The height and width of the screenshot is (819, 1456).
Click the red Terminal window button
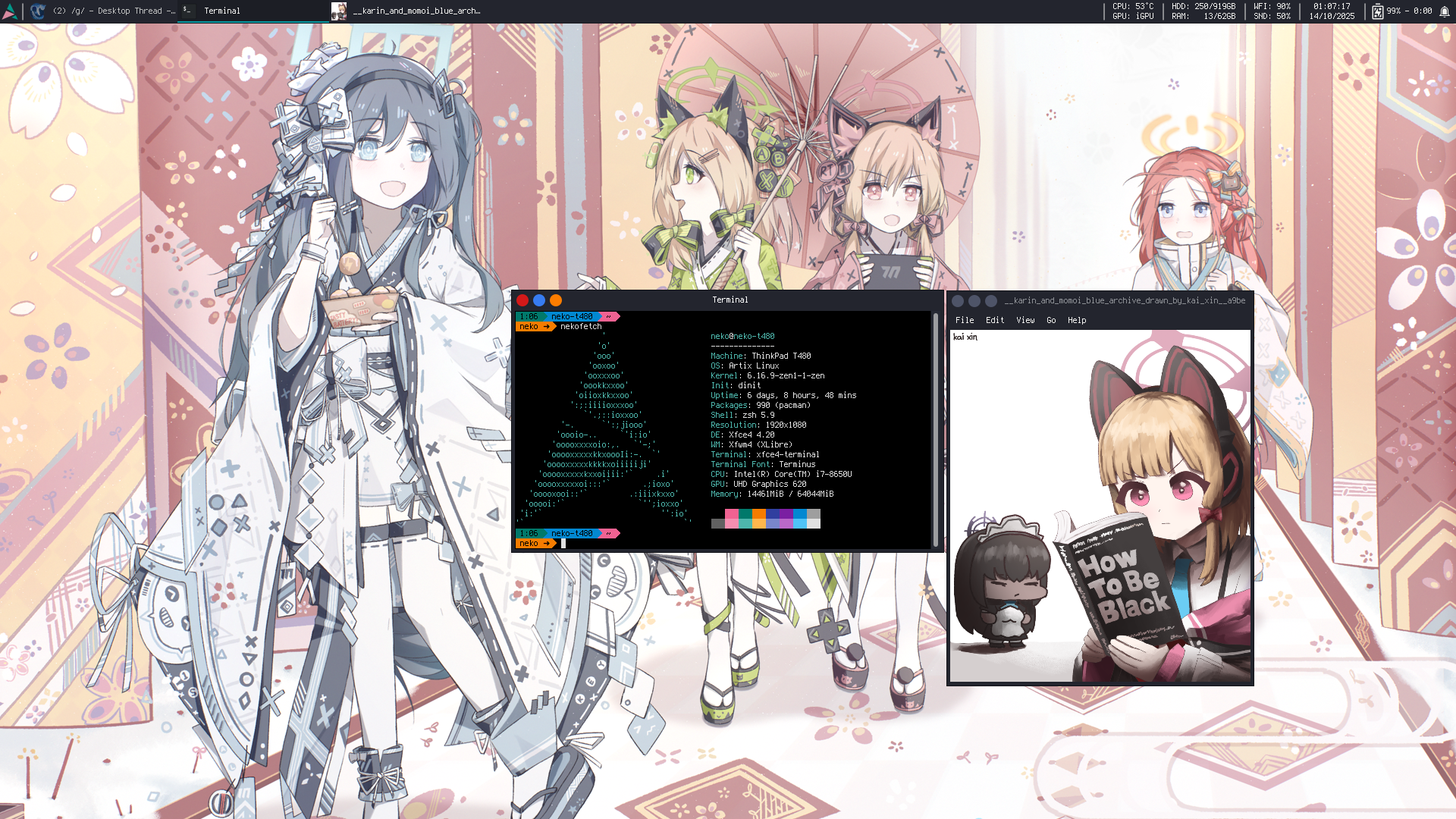[x=522, y=300]
